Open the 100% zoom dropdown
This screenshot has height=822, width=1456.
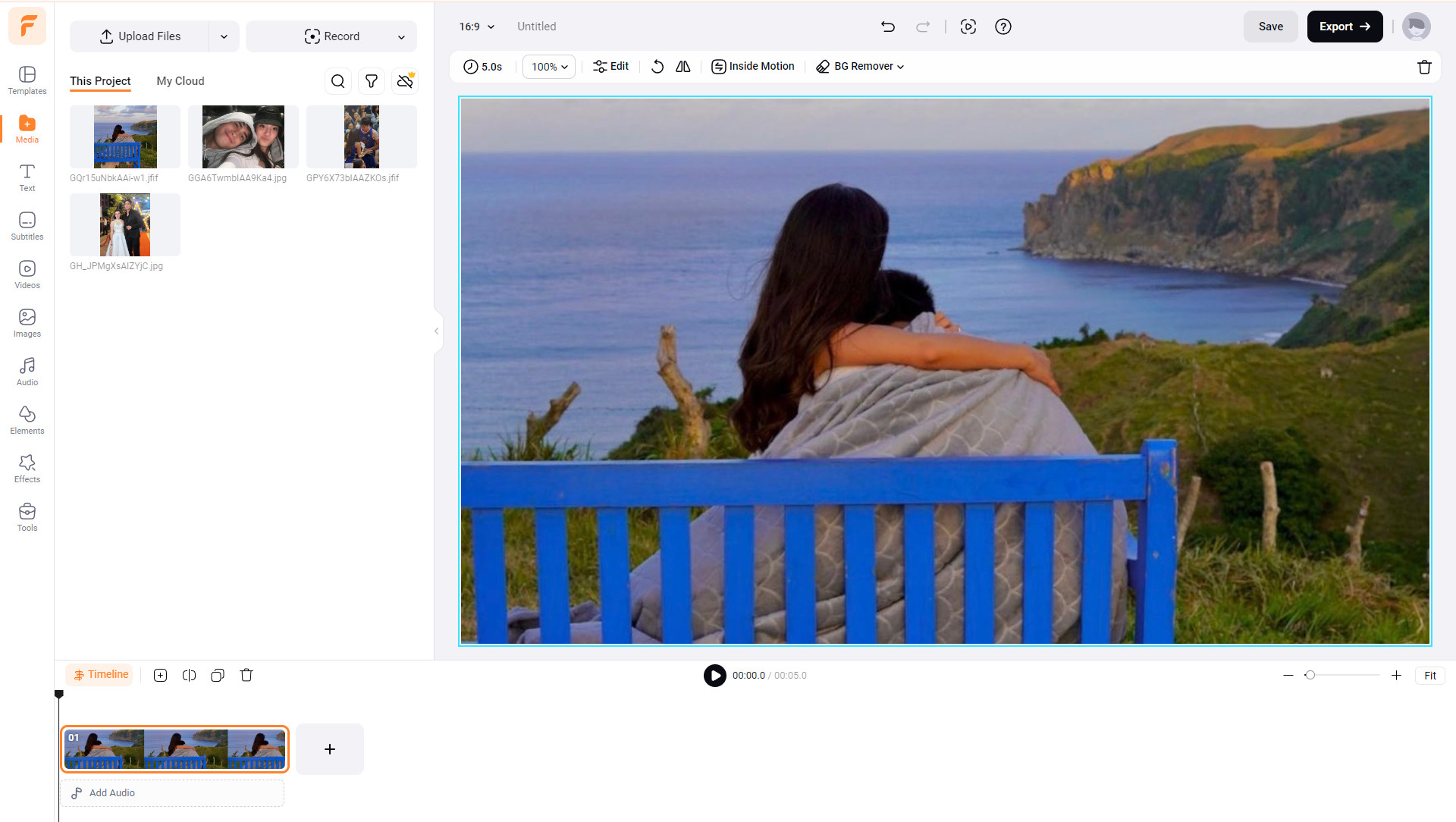pos(549,67)
